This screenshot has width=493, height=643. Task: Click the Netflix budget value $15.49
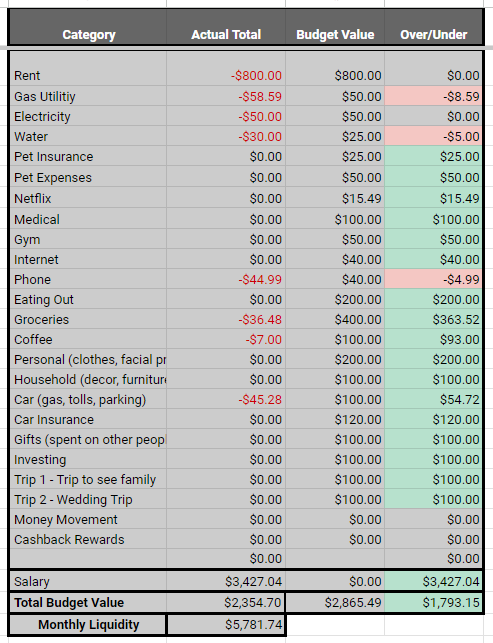click(x=335, y=198)
